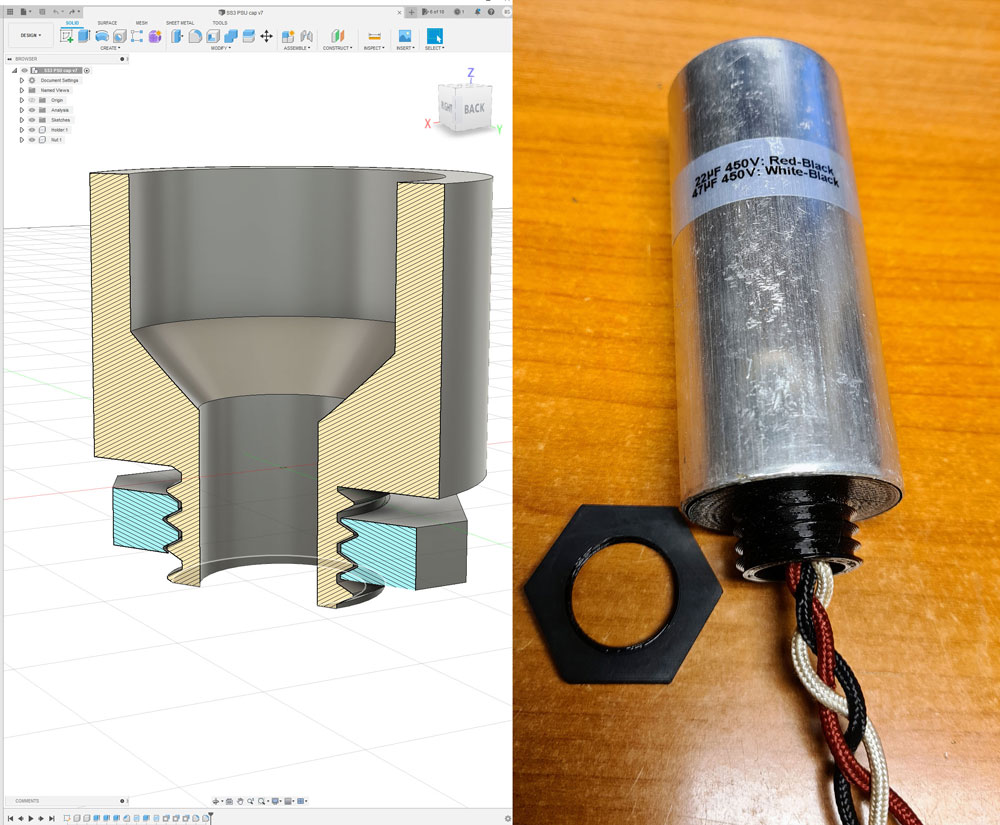Click the Select arrow tool icon
Screen dimensions: 1000x825
pos(434,36)
